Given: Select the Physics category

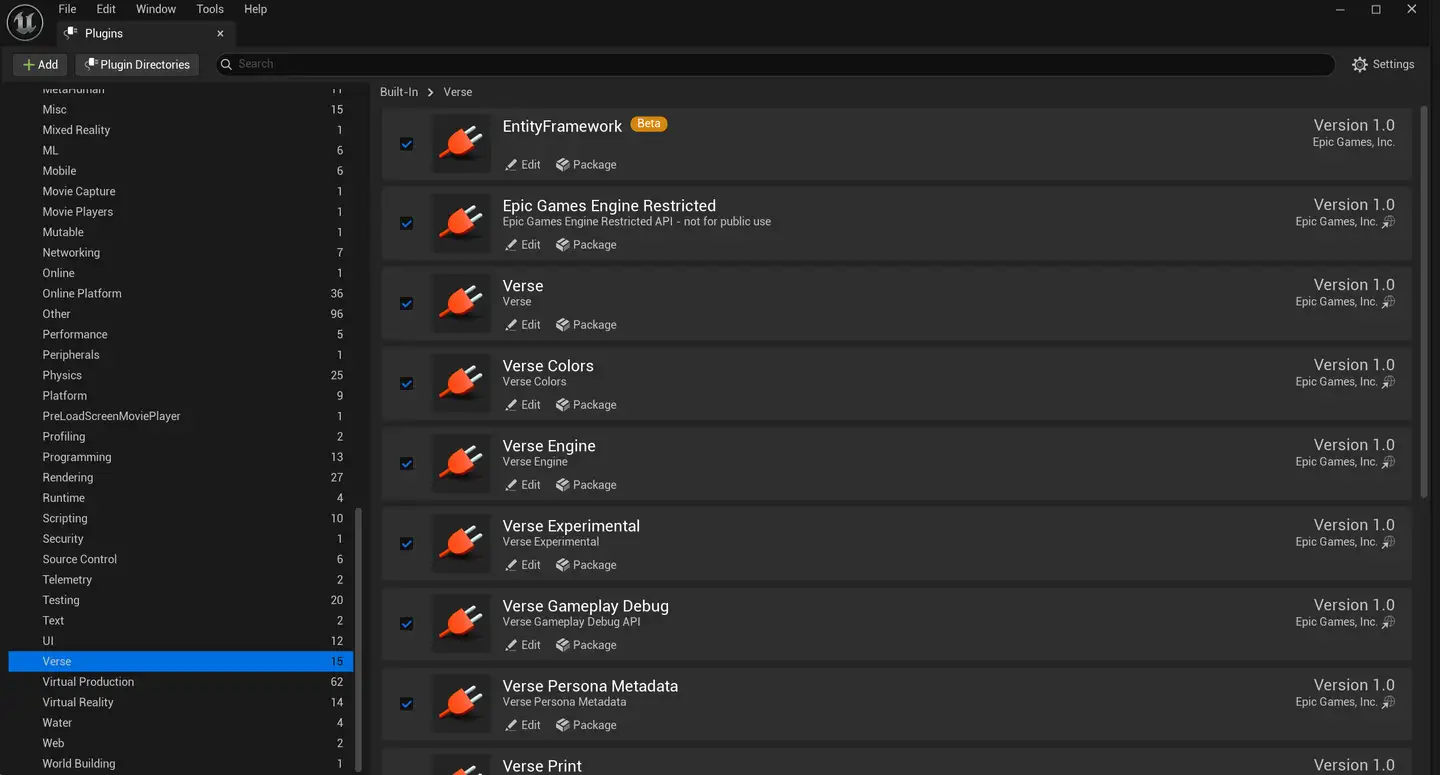Looking at the screenshot, I should (181, 375).
